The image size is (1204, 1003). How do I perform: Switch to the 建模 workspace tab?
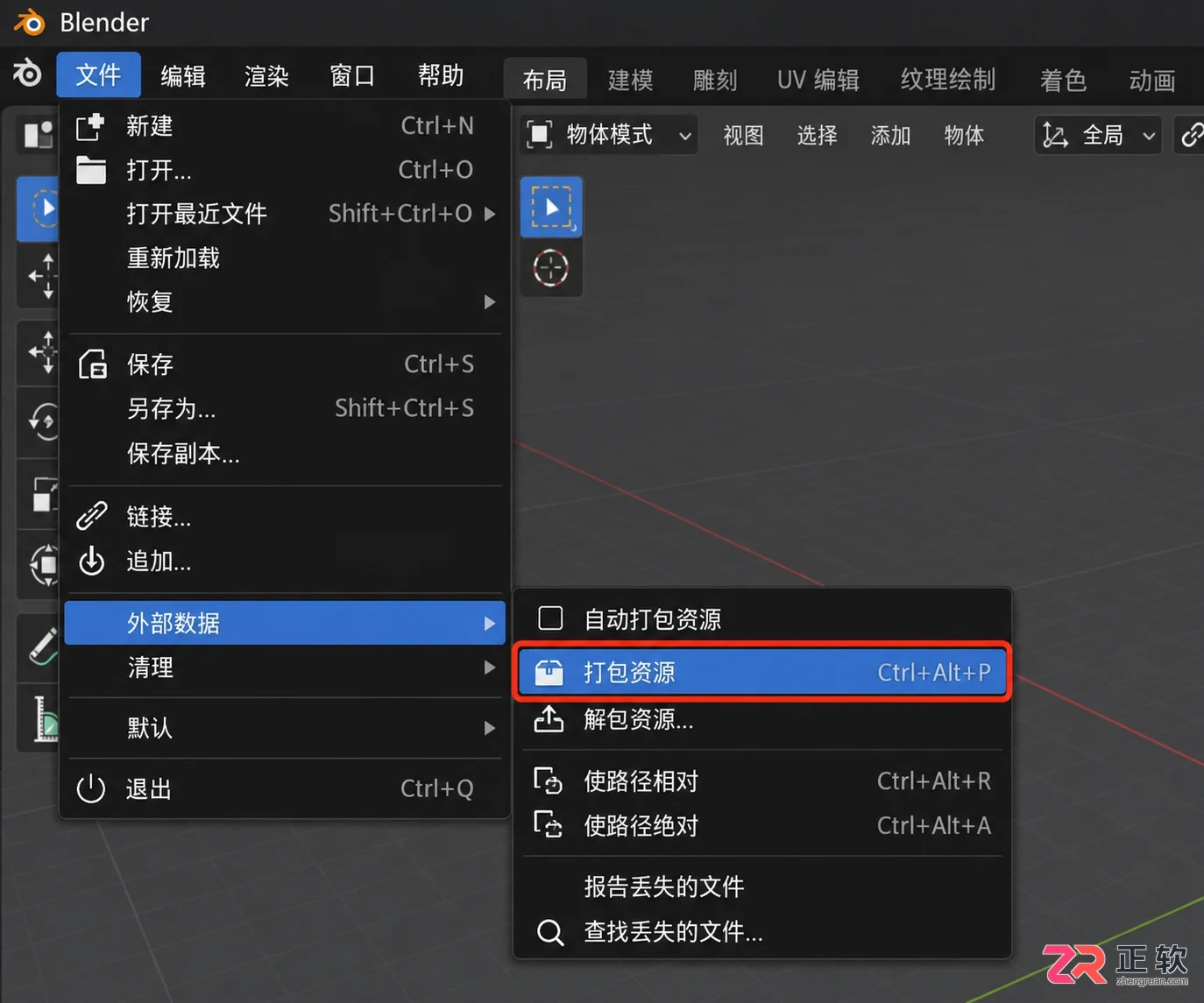click(x=631, y=80)
